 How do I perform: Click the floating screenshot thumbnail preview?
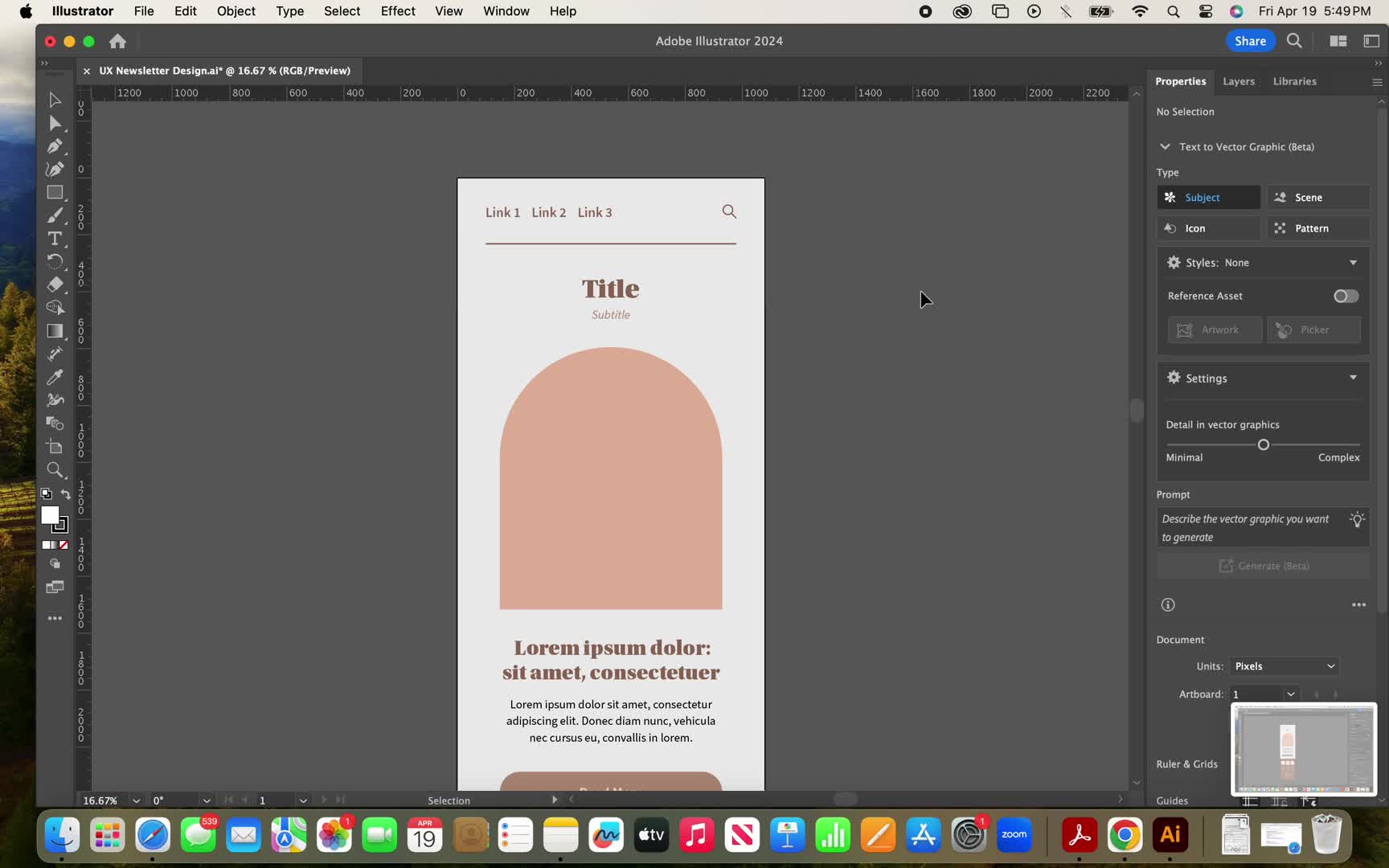coord(1303,749)
